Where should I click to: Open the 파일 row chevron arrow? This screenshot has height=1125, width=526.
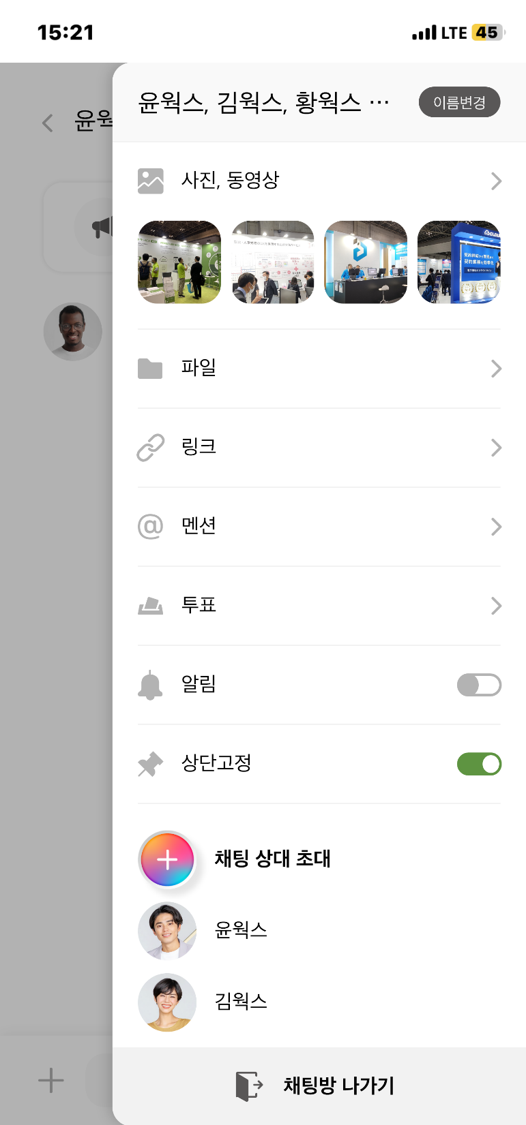[496, 369]
